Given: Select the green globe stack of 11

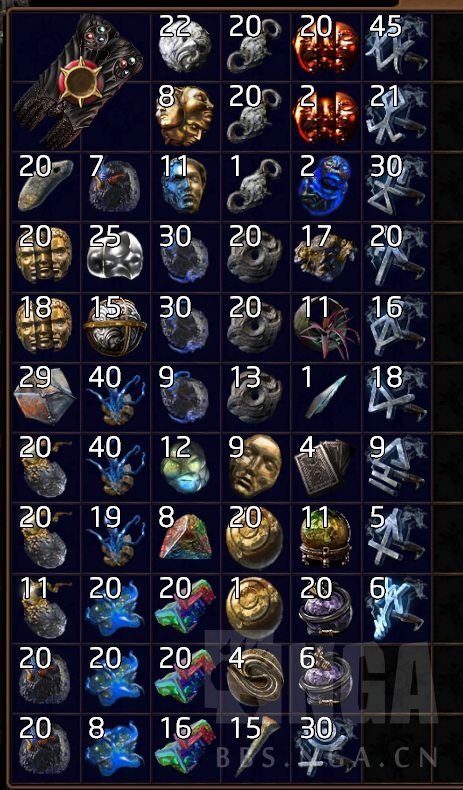Looking at the screenshot, I should tap(325, 538).
